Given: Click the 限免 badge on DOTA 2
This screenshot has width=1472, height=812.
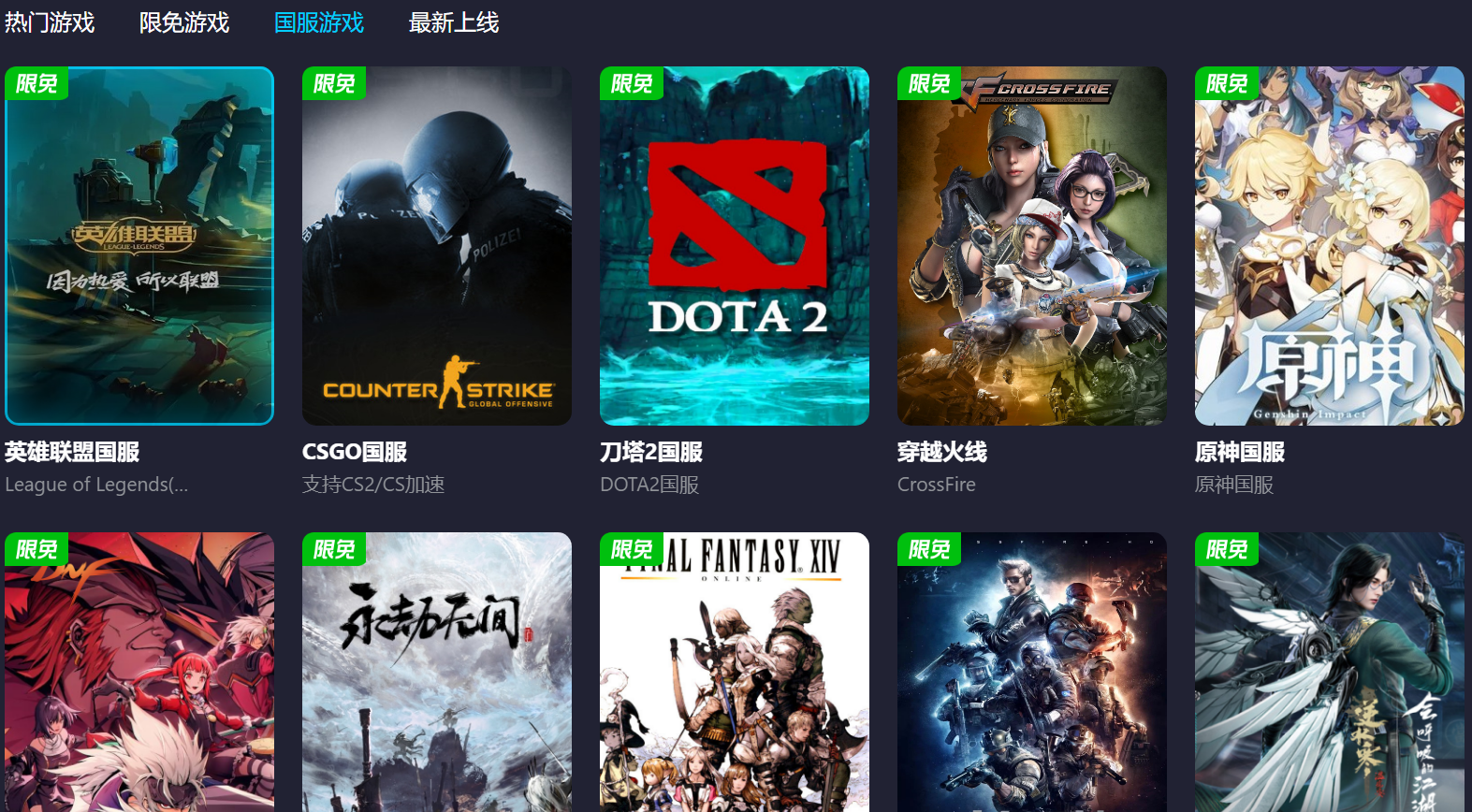Looking at the screenshot, I should coord(632,83).
